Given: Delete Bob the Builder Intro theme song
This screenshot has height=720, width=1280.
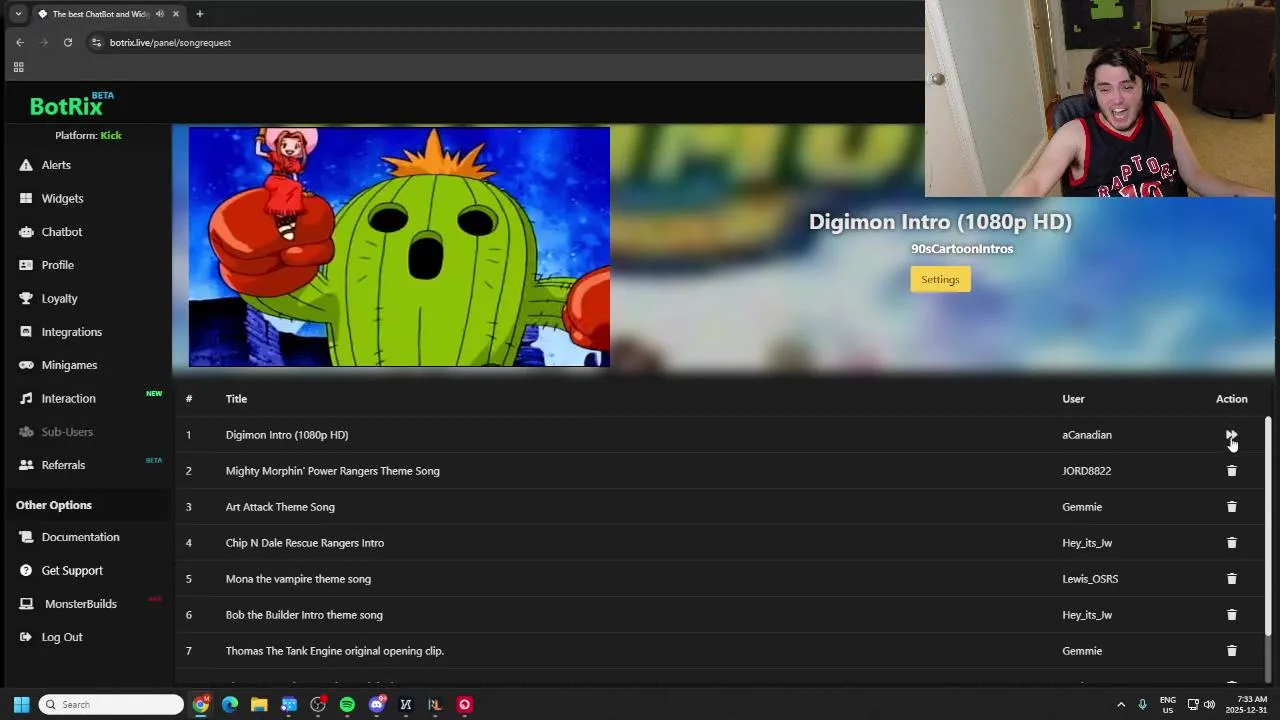Looking at the screenshot, I should coord(1231,615).
